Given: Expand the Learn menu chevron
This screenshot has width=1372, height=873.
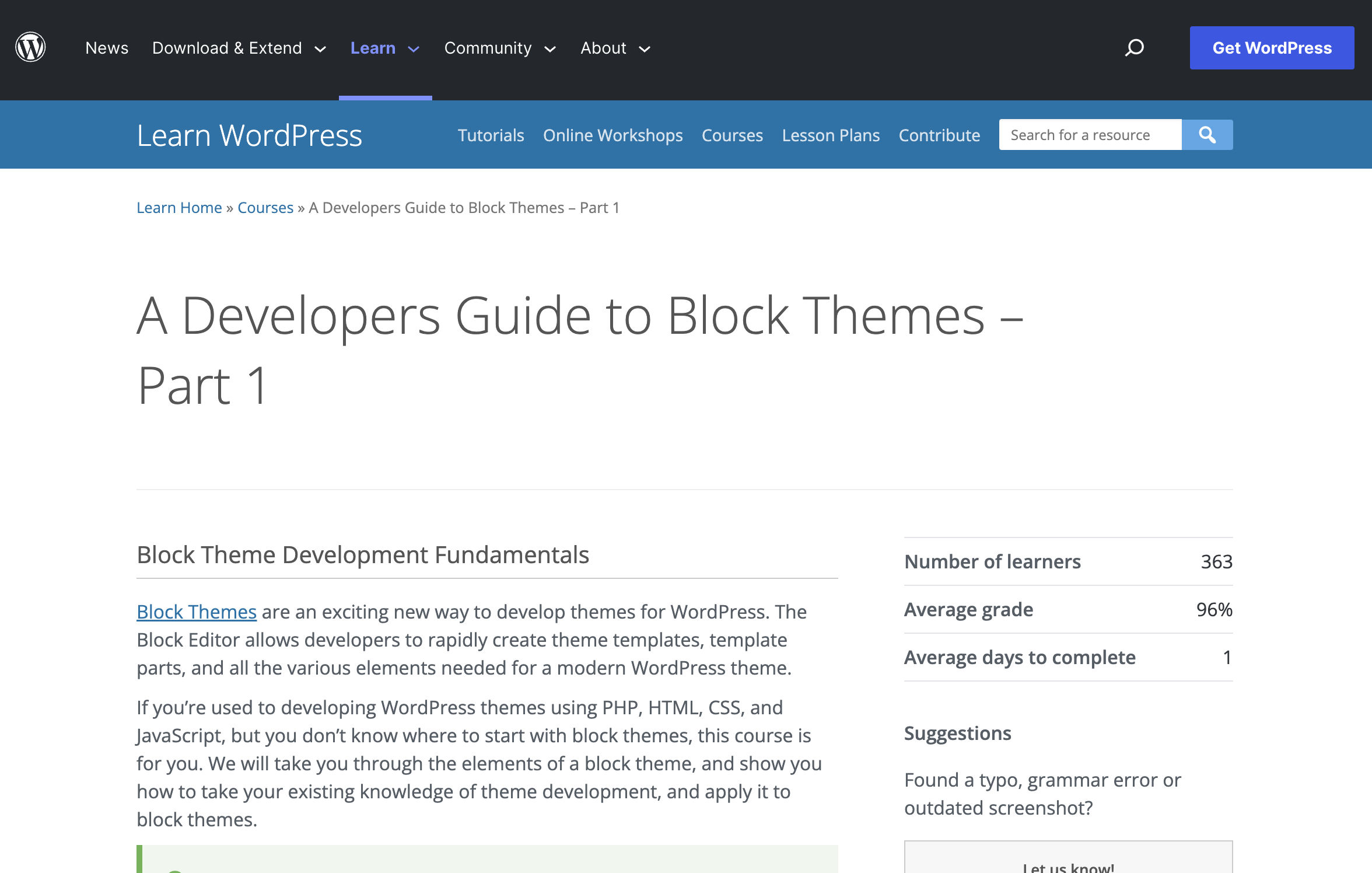Looking at the screenshot, I should pos(414,49).
